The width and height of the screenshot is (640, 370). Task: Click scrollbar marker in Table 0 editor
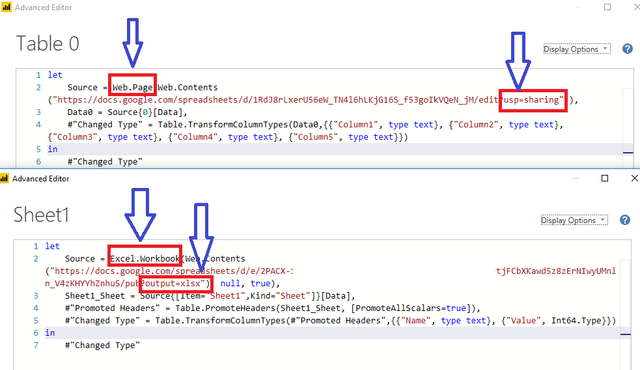coord(628,153)
